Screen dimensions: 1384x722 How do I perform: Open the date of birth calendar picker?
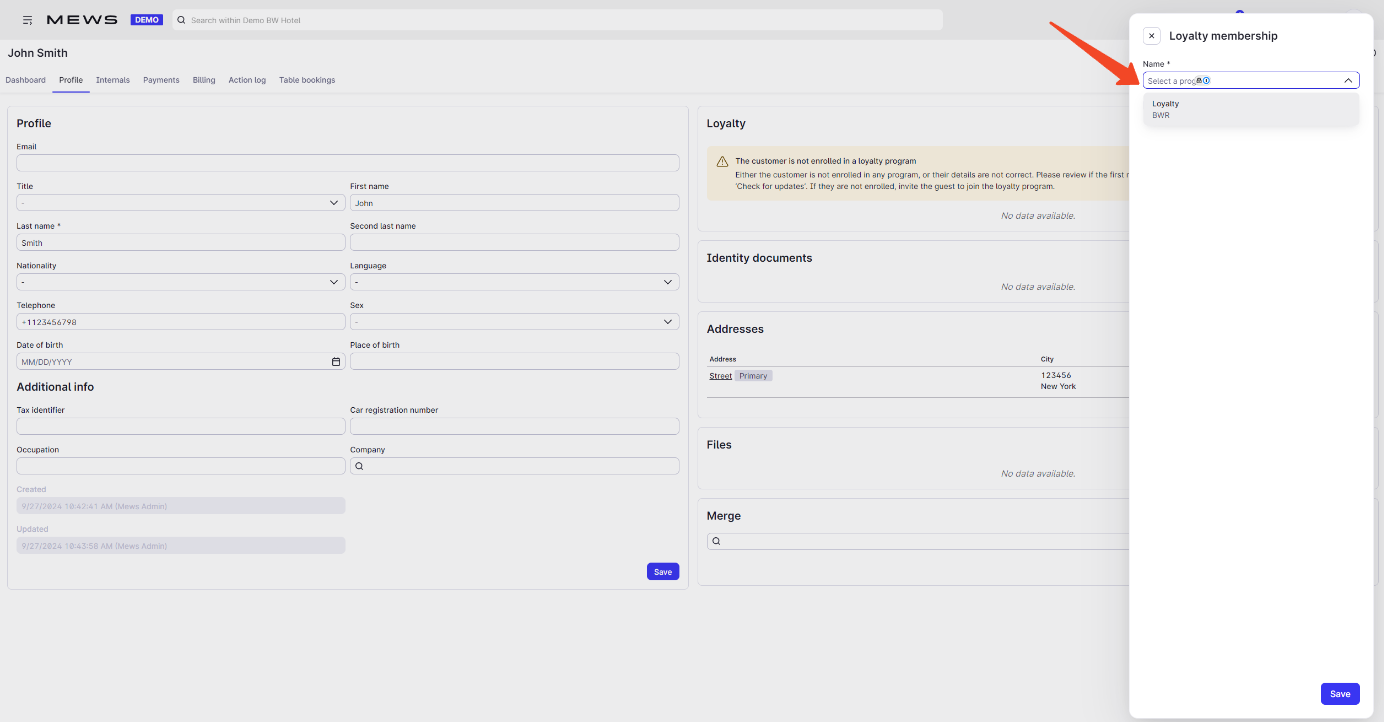coord(335,361)
